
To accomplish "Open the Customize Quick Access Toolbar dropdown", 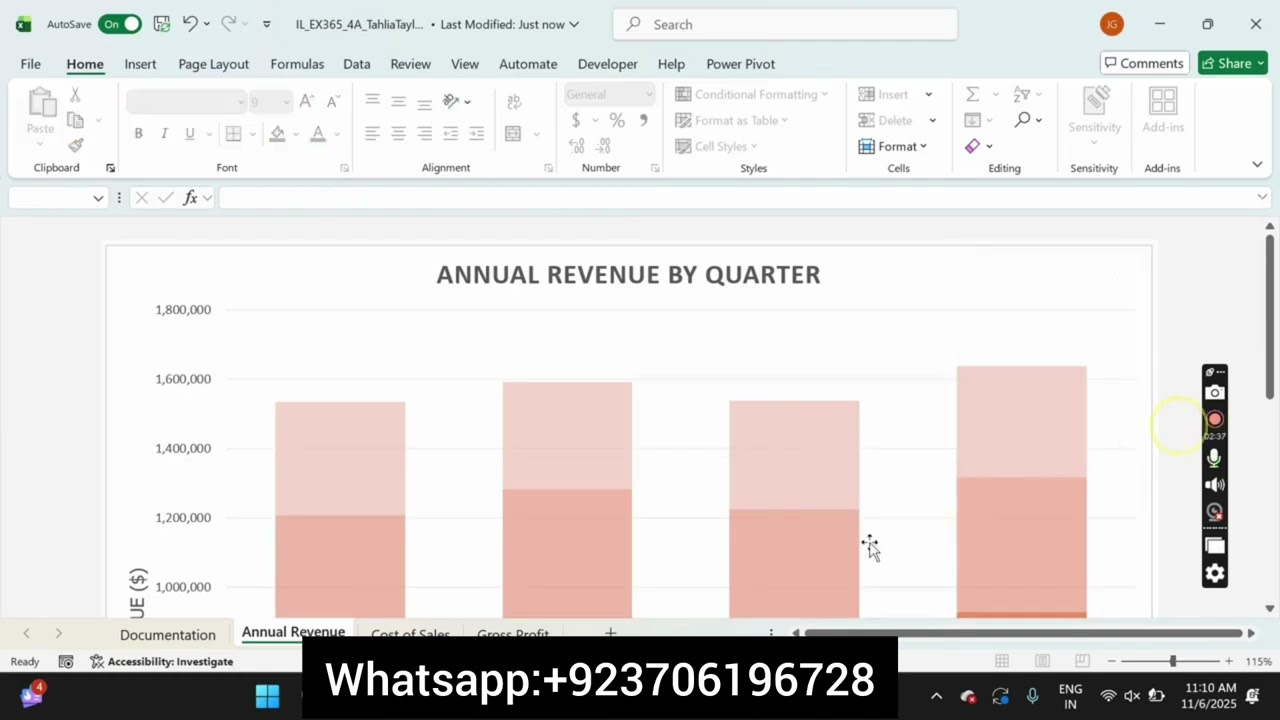I will pos(266,24).
